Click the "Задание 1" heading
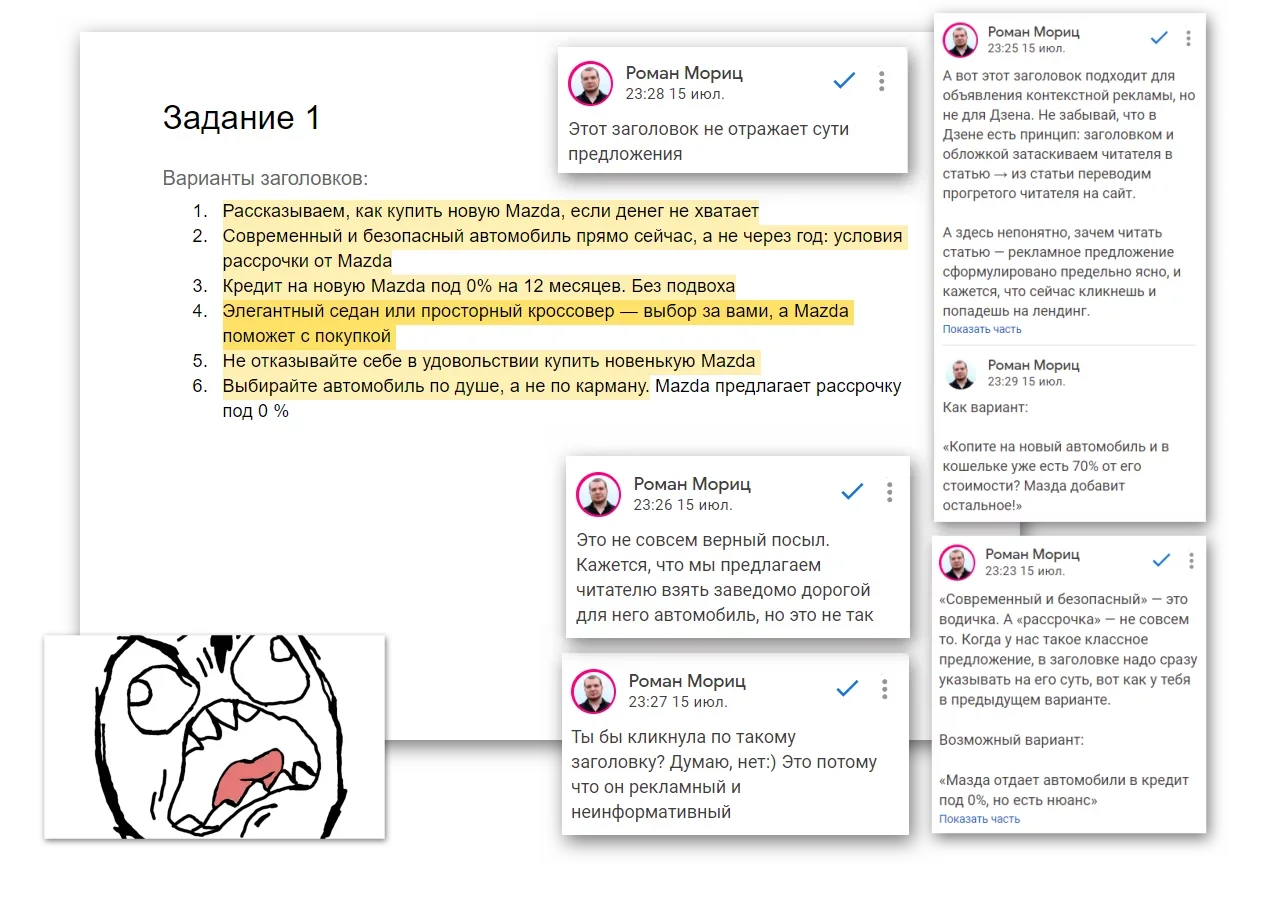This screenshot has height=917, width=1284. [241, 118]
